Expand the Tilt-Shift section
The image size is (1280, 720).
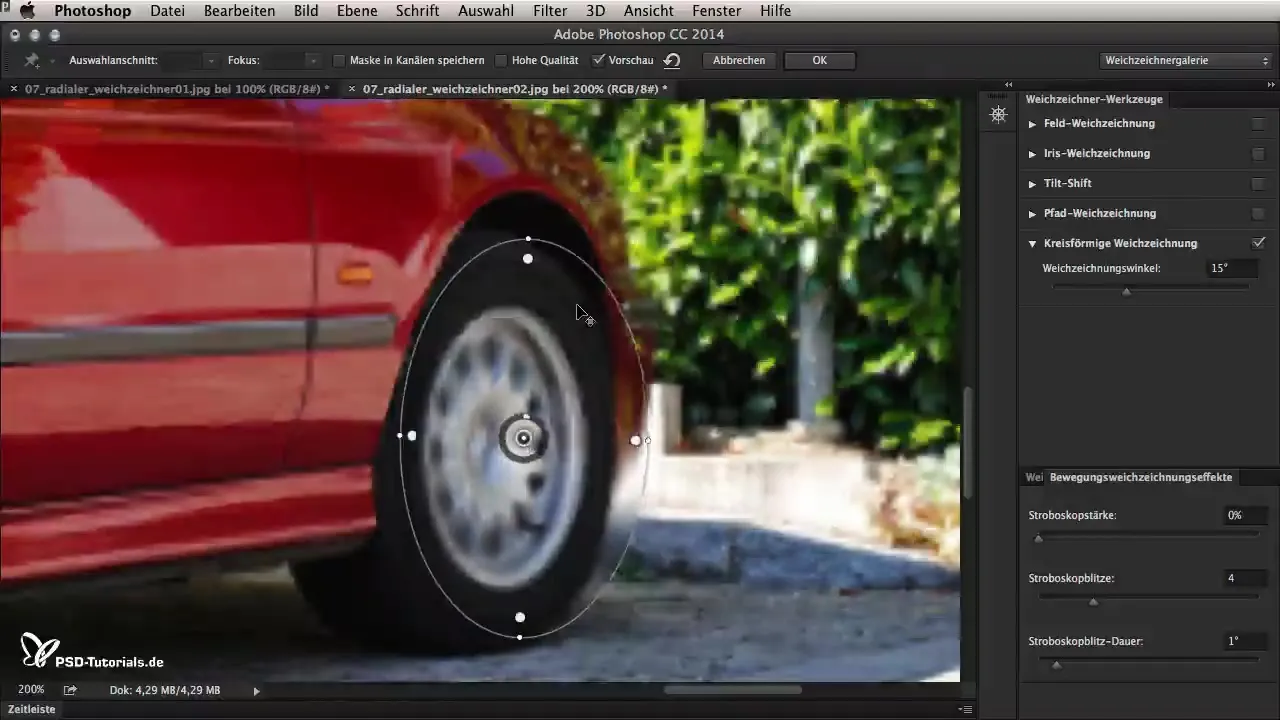[1032, 184]
